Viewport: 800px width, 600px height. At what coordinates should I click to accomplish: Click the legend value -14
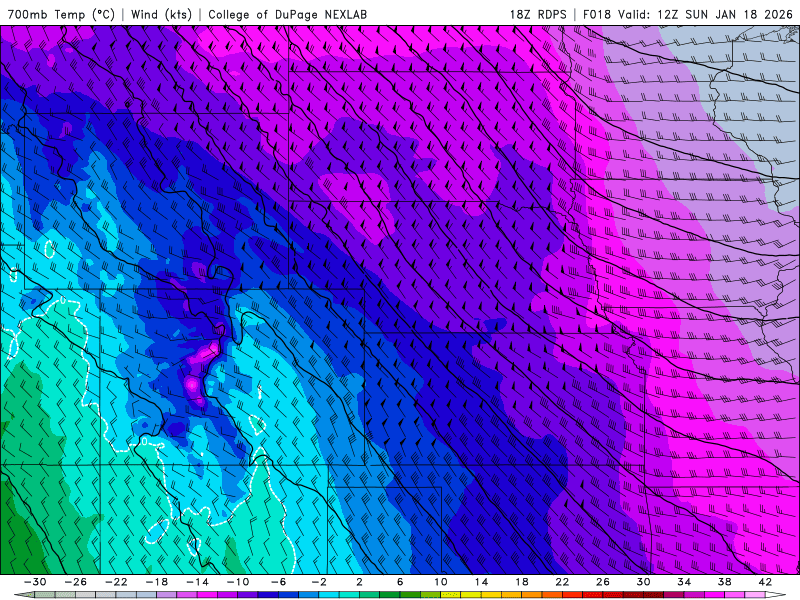pyautogui.click(x=197, y=582)
